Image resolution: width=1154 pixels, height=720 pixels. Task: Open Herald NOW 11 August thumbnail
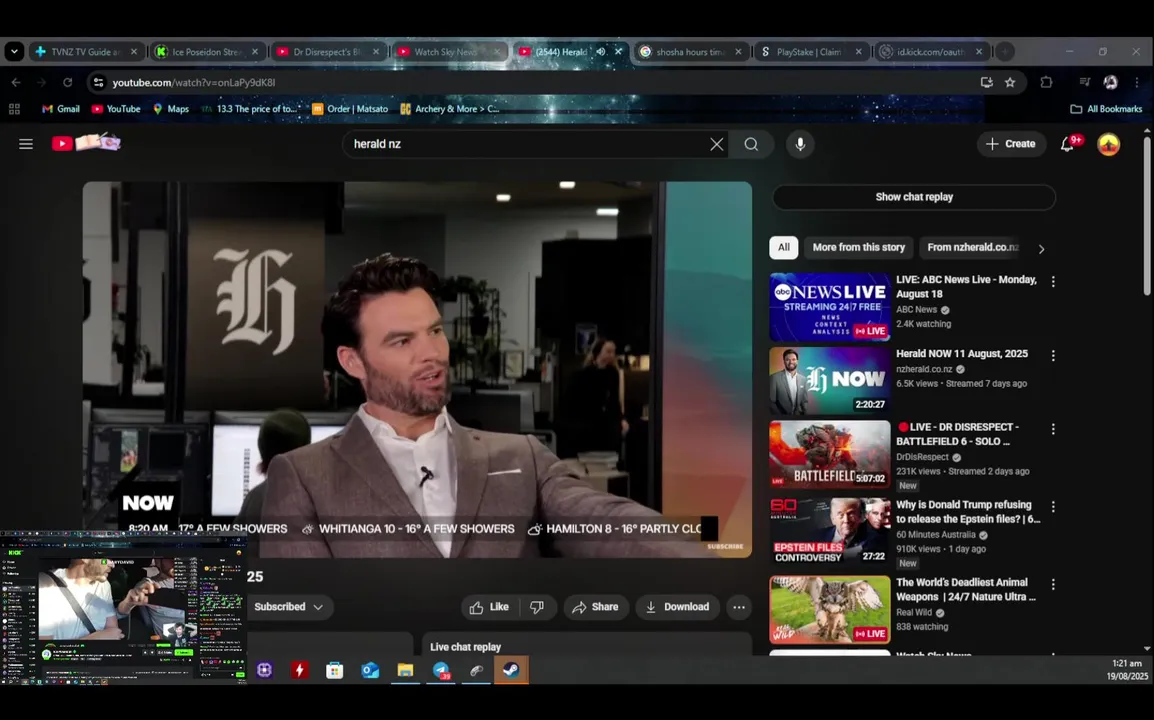(829, 381)
